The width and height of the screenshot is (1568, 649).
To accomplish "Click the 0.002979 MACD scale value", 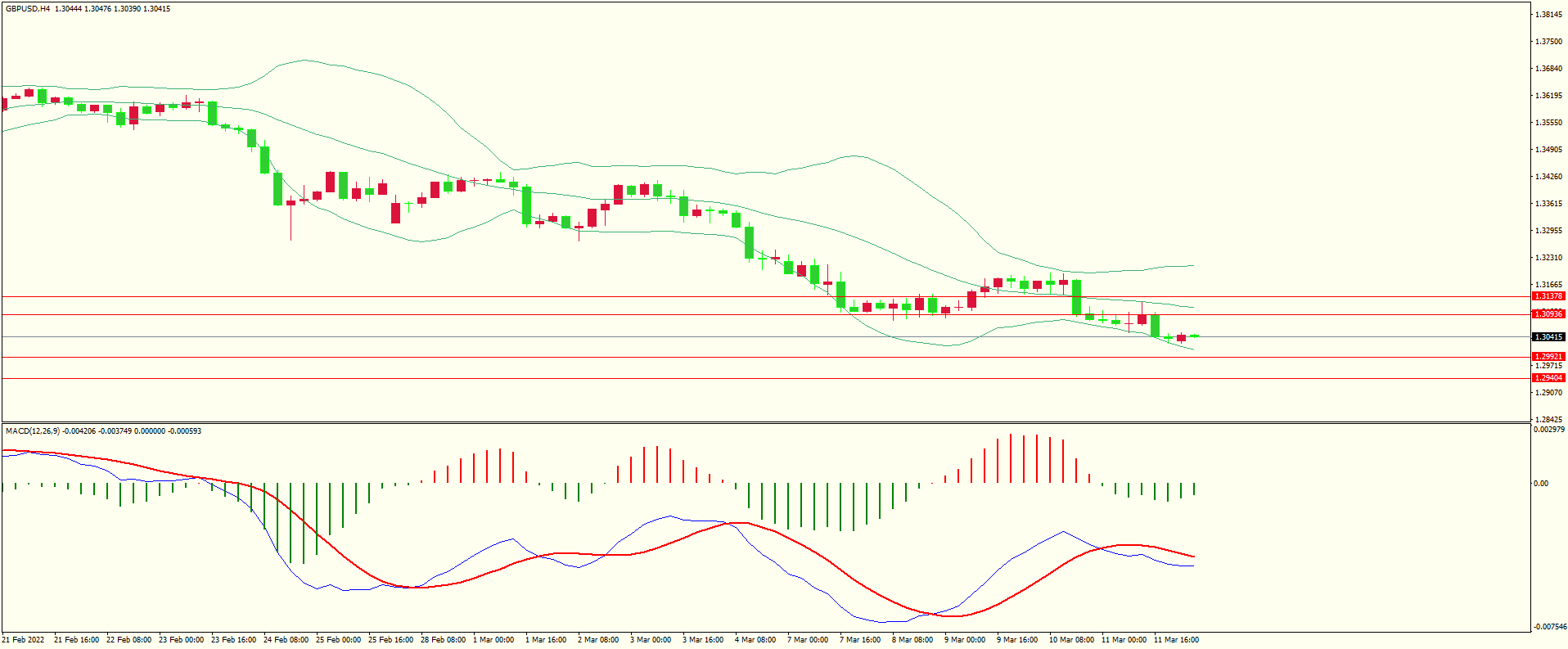I will pyautogui.click(x=1548, y=430).
